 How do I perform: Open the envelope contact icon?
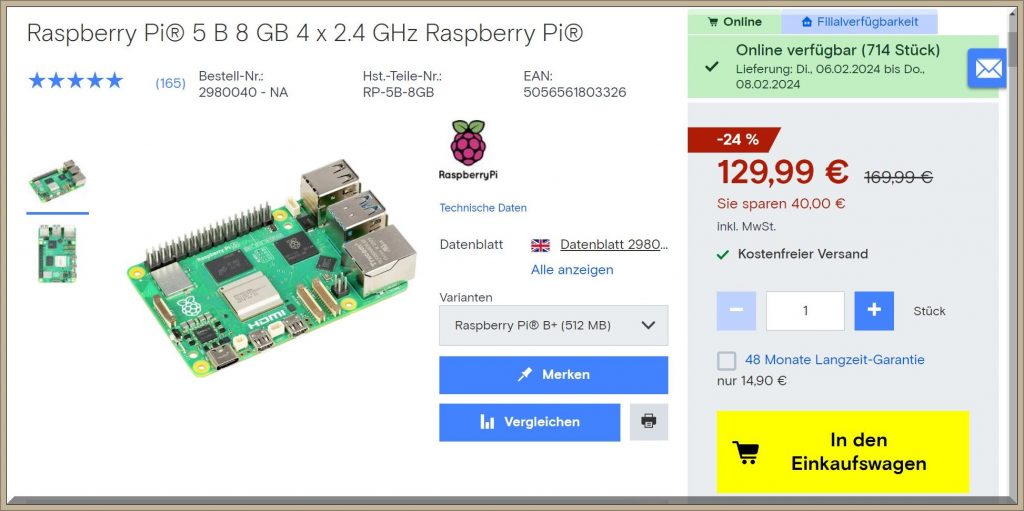(x=988, y=68)
